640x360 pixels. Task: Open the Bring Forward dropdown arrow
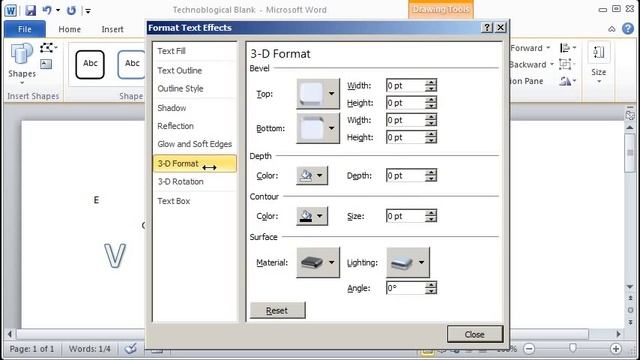tap(548, 48)
